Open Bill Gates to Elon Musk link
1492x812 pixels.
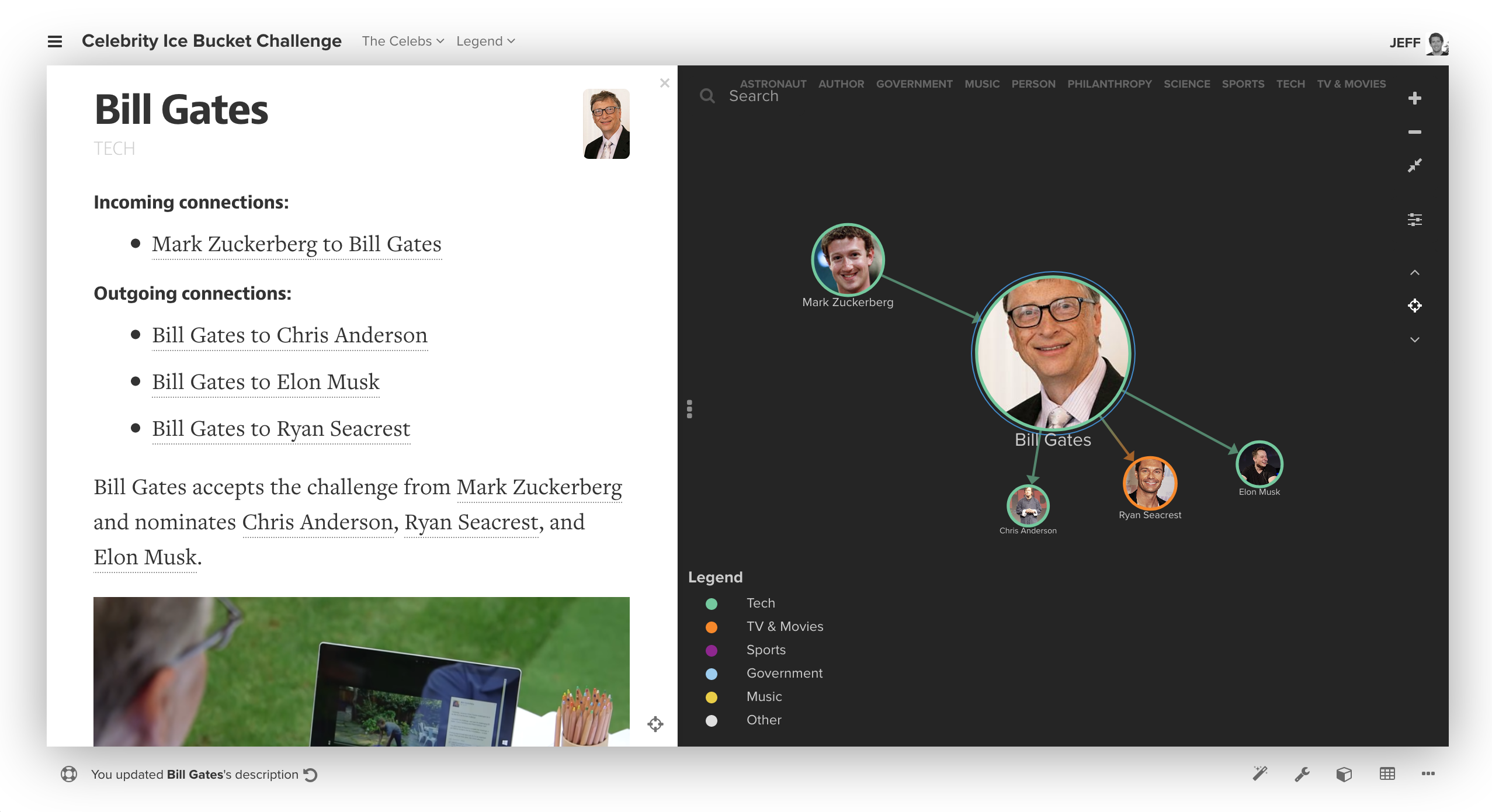[266, 382]
